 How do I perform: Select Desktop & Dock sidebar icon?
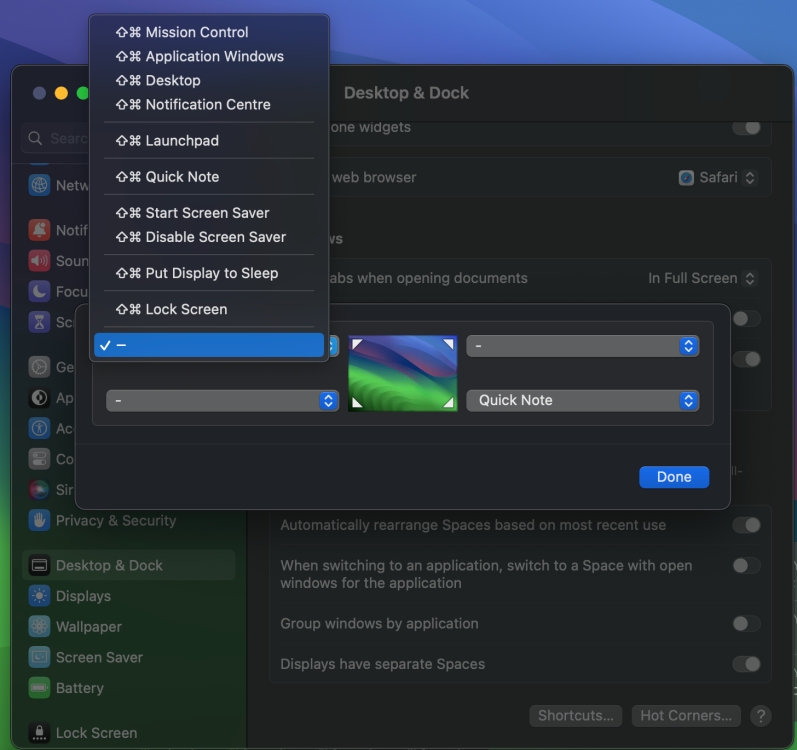[x=39, y=566]
